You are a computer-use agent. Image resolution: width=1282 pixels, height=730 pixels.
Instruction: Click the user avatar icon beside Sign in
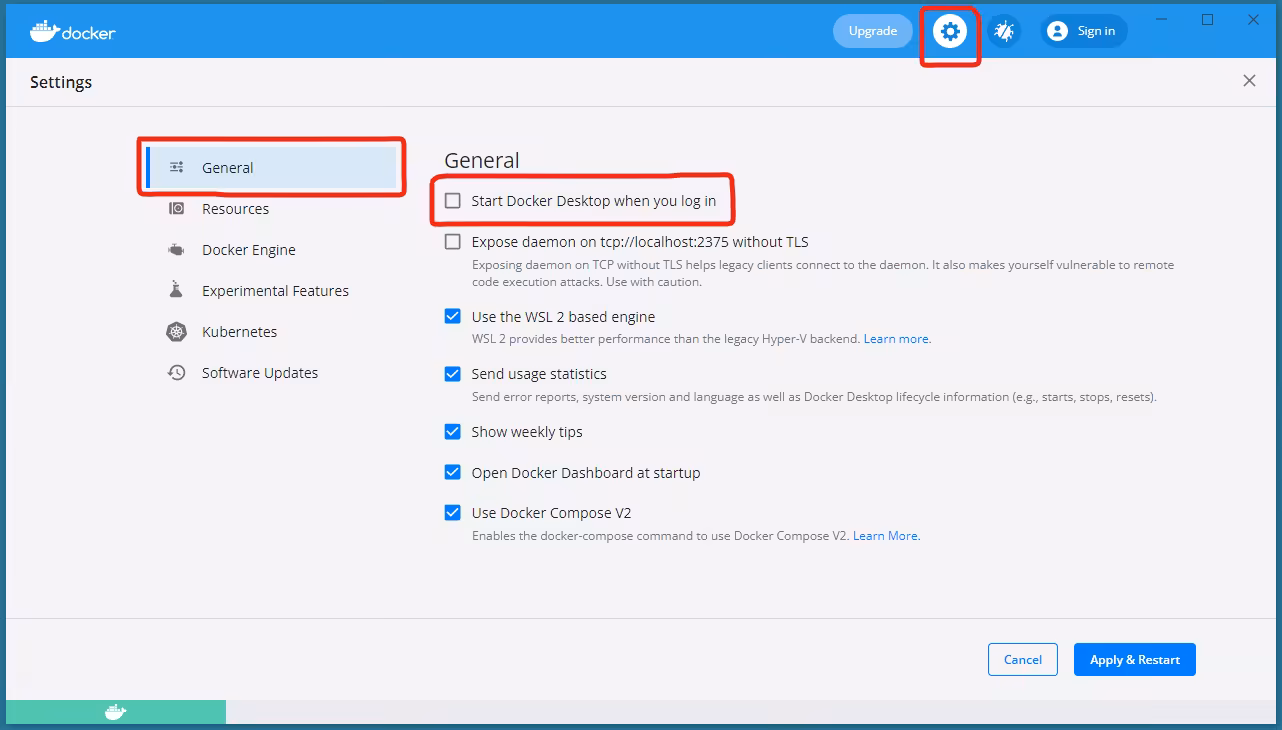(1057, 31)
